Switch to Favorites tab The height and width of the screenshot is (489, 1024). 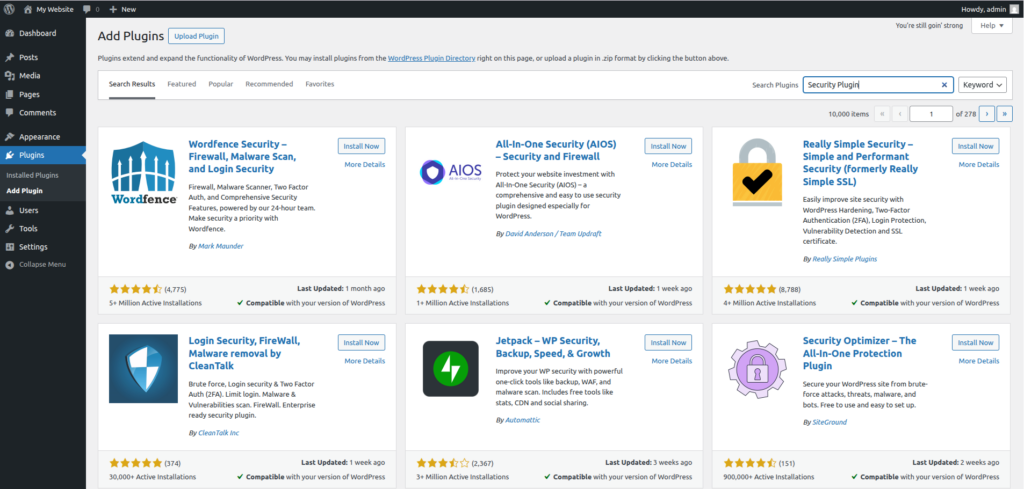320,84
